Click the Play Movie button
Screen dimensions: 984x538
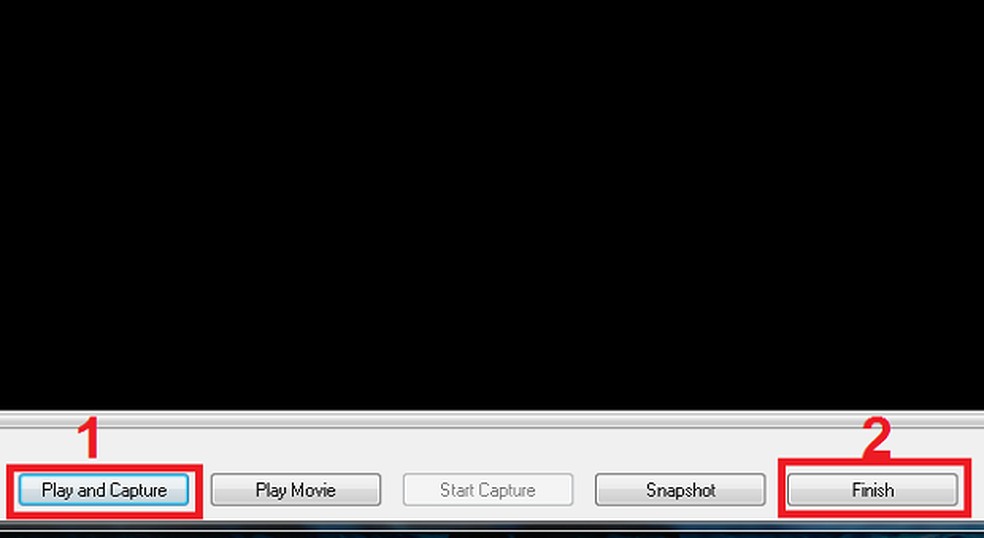[x=296, y=490]
